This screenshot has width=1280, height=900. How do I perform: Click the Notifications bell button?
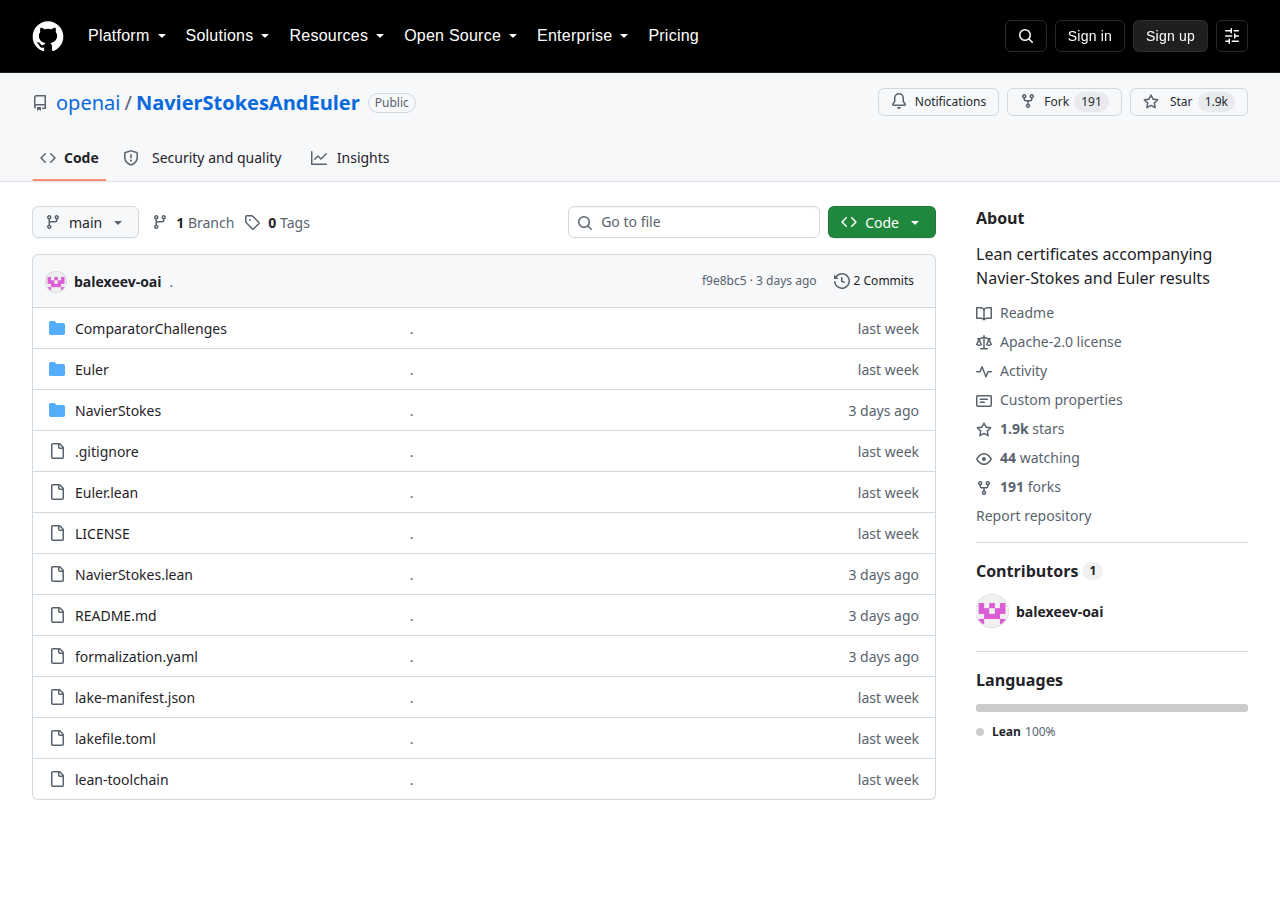coord(938,102)
